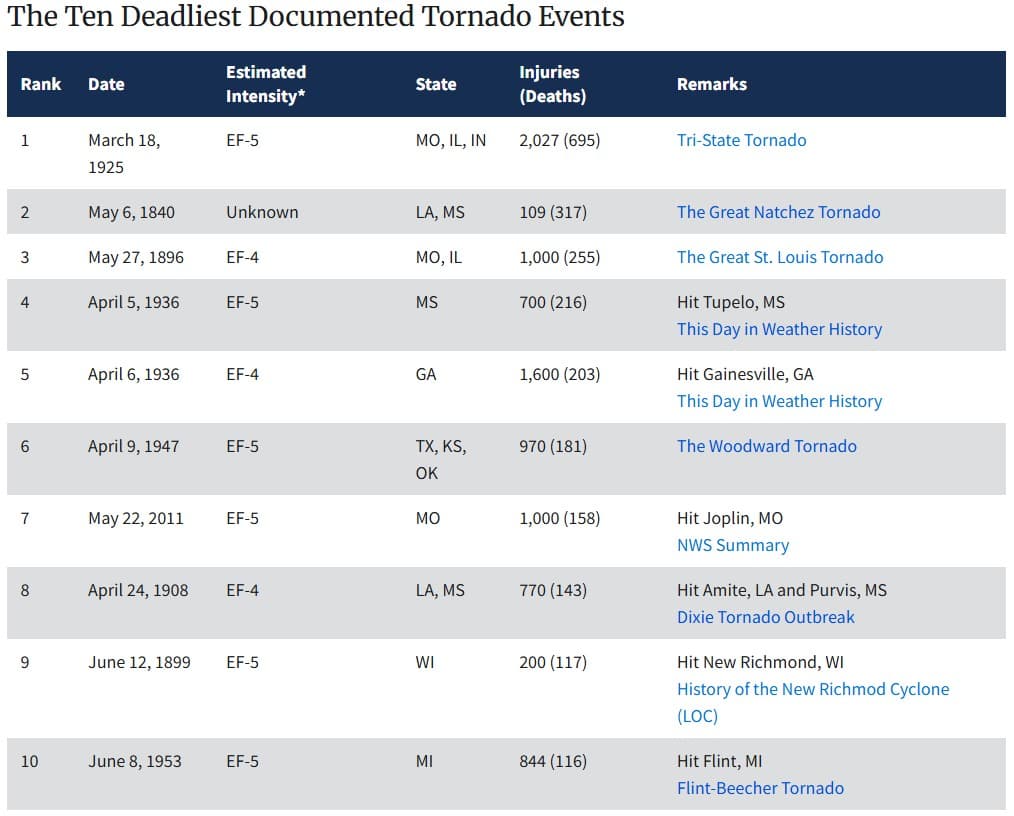Click The Great St. Louis Tornado link
Image resolution: width=1014 pixels, height=816 pixels.
coord(779,257)
